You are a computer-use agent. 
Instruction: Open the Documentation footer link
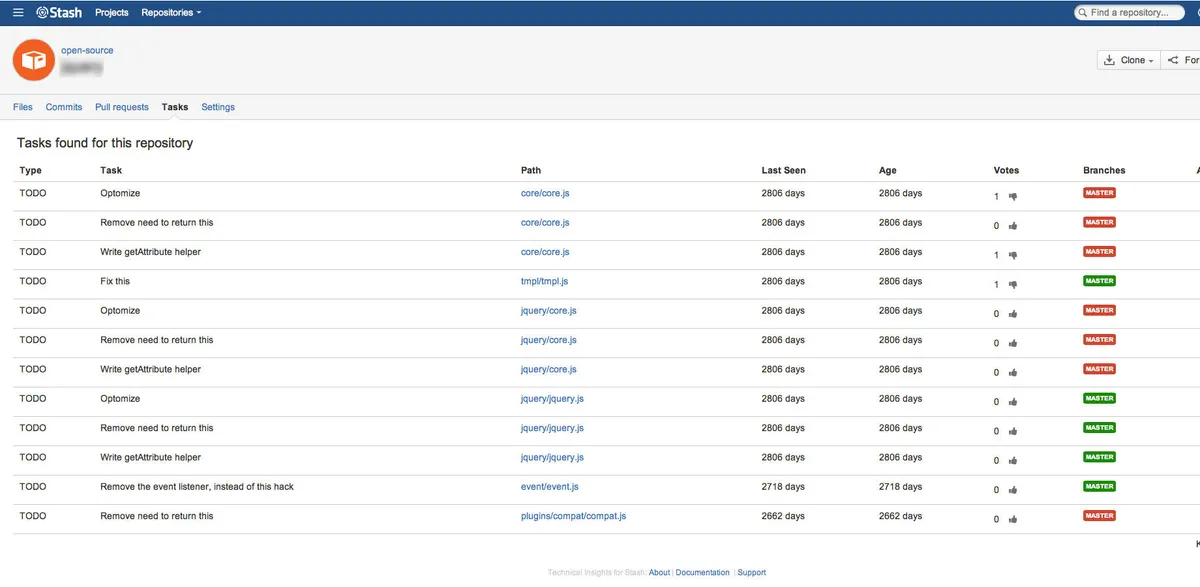(703, 573)
